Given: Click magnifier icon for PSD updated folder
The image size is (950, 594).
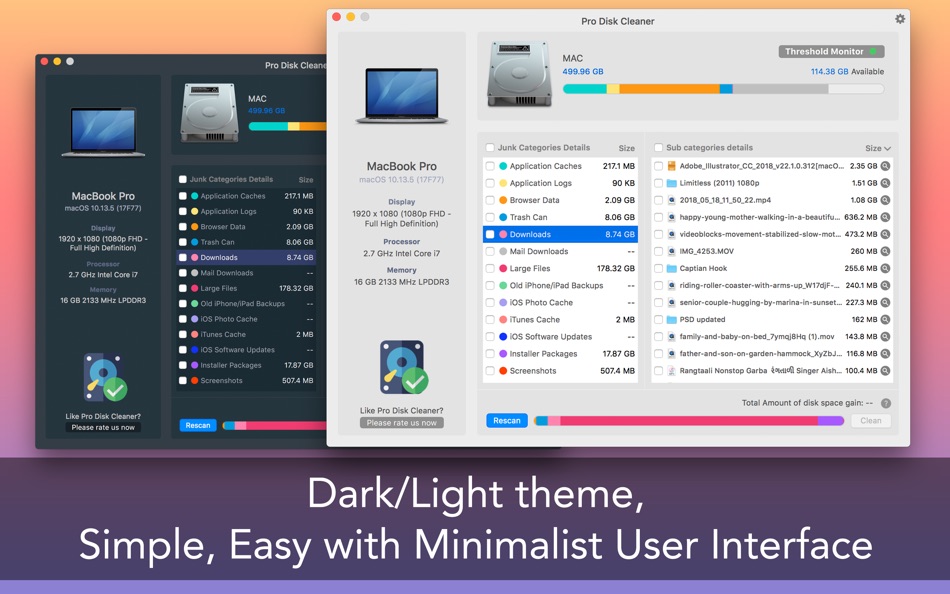Looking at the screenshot, I should (885, 319).
